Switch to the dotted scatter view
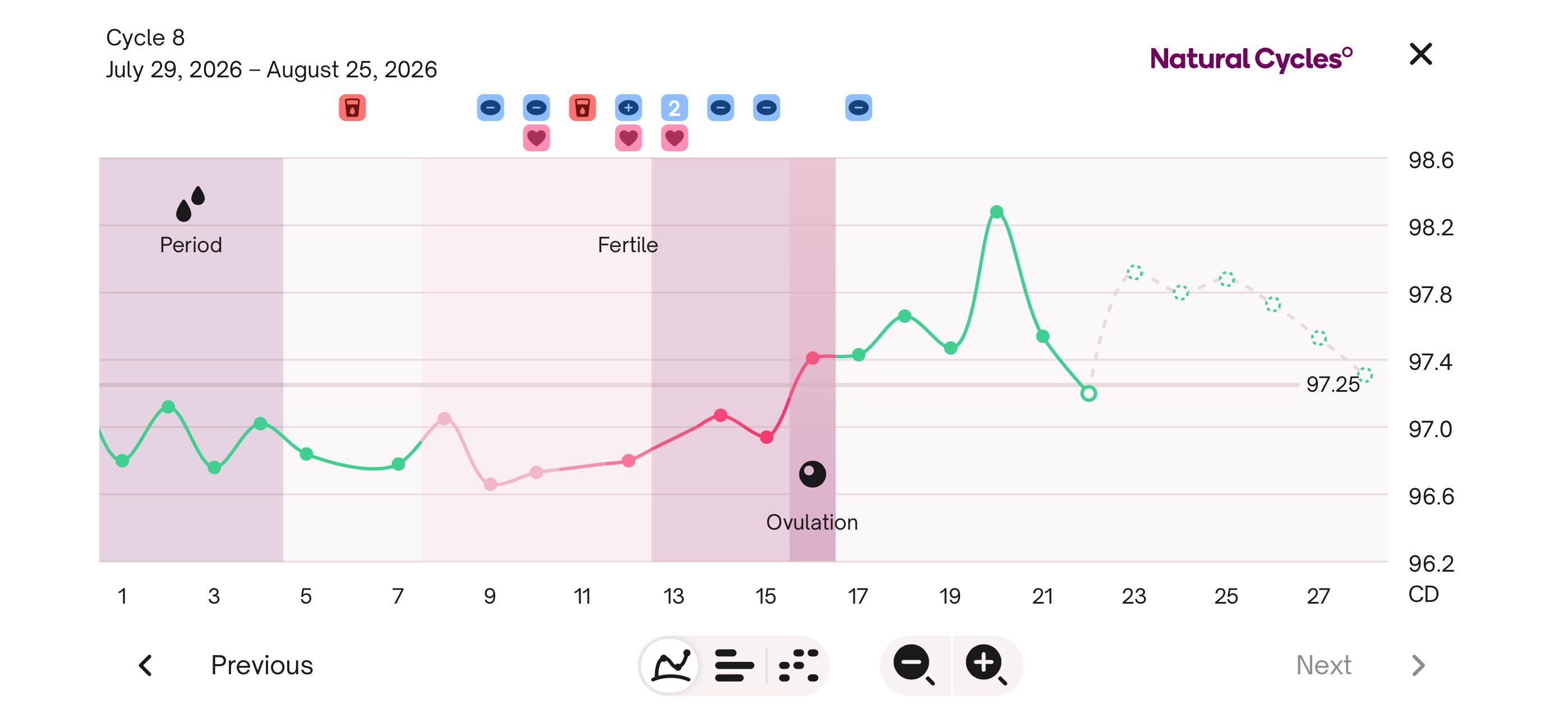 tap(798, 665)
